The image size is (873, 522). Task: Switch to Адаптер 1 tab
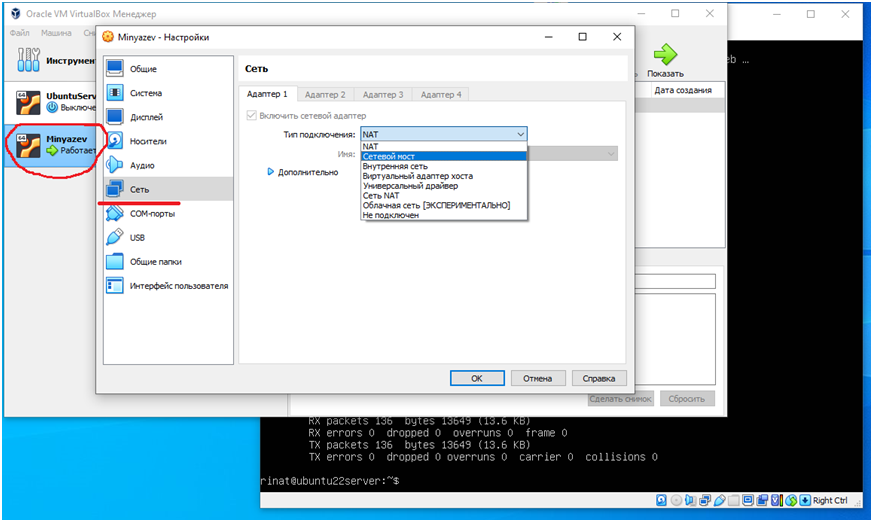pos(268,94)
